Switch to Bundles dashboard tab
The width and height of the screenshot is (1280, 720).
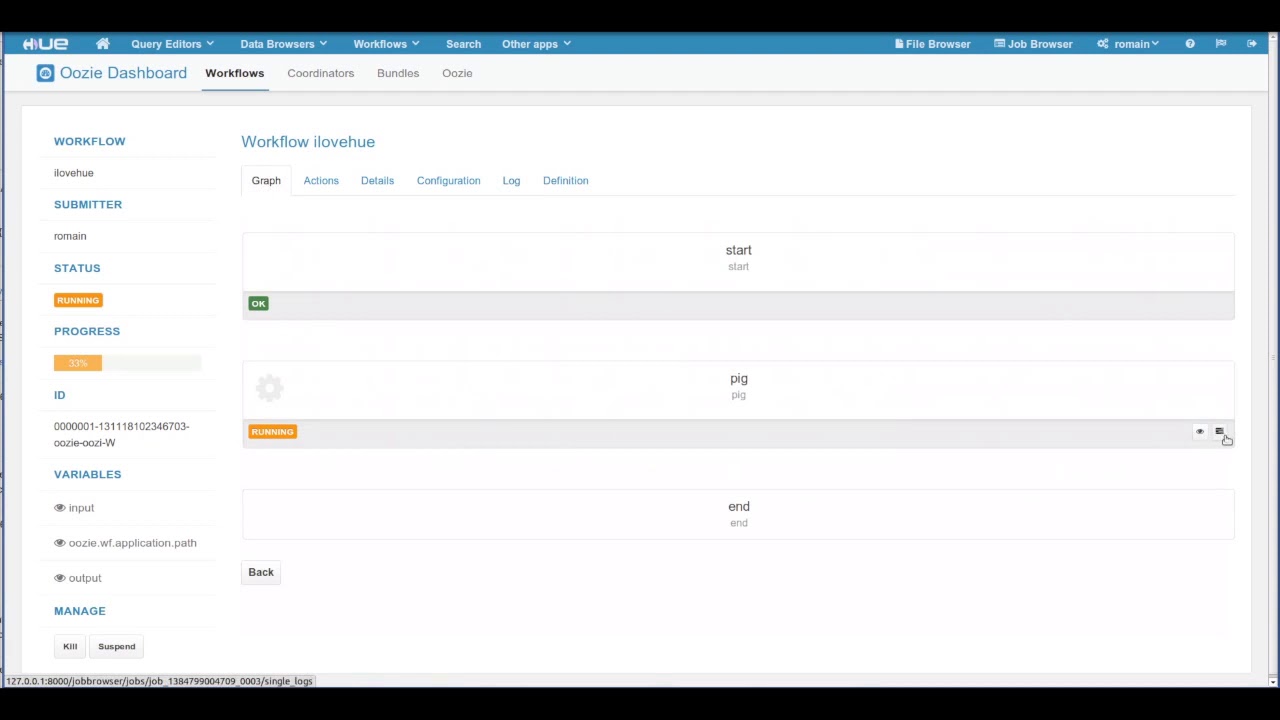tap(398, 73)
